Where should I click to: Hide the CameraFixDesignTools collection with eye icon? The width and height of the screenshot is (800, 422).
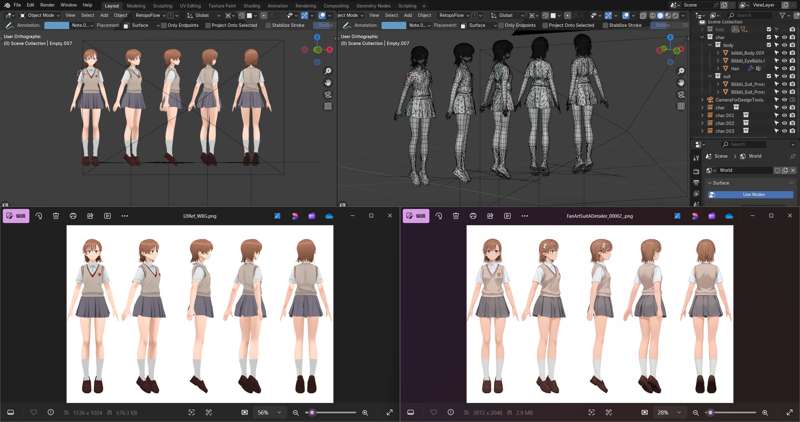[785, 100]
